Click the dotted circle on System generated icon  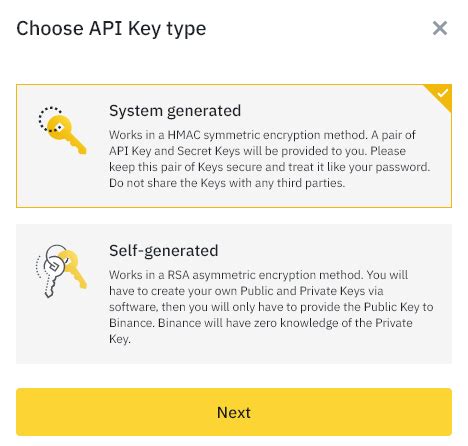50,119
